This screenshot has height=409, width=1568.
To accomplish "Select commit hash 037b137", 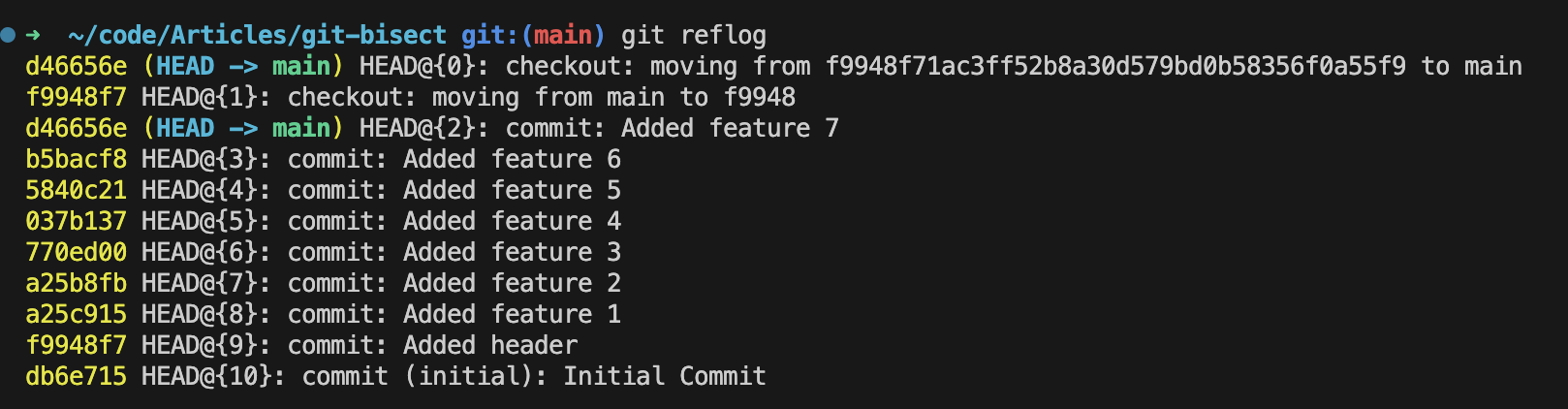I will coord(77,221).
